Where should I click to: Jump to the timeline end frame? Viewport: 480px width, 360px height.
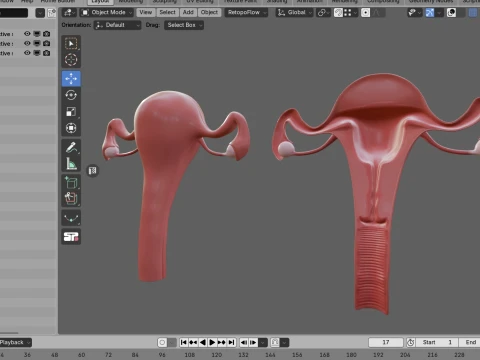232,342
